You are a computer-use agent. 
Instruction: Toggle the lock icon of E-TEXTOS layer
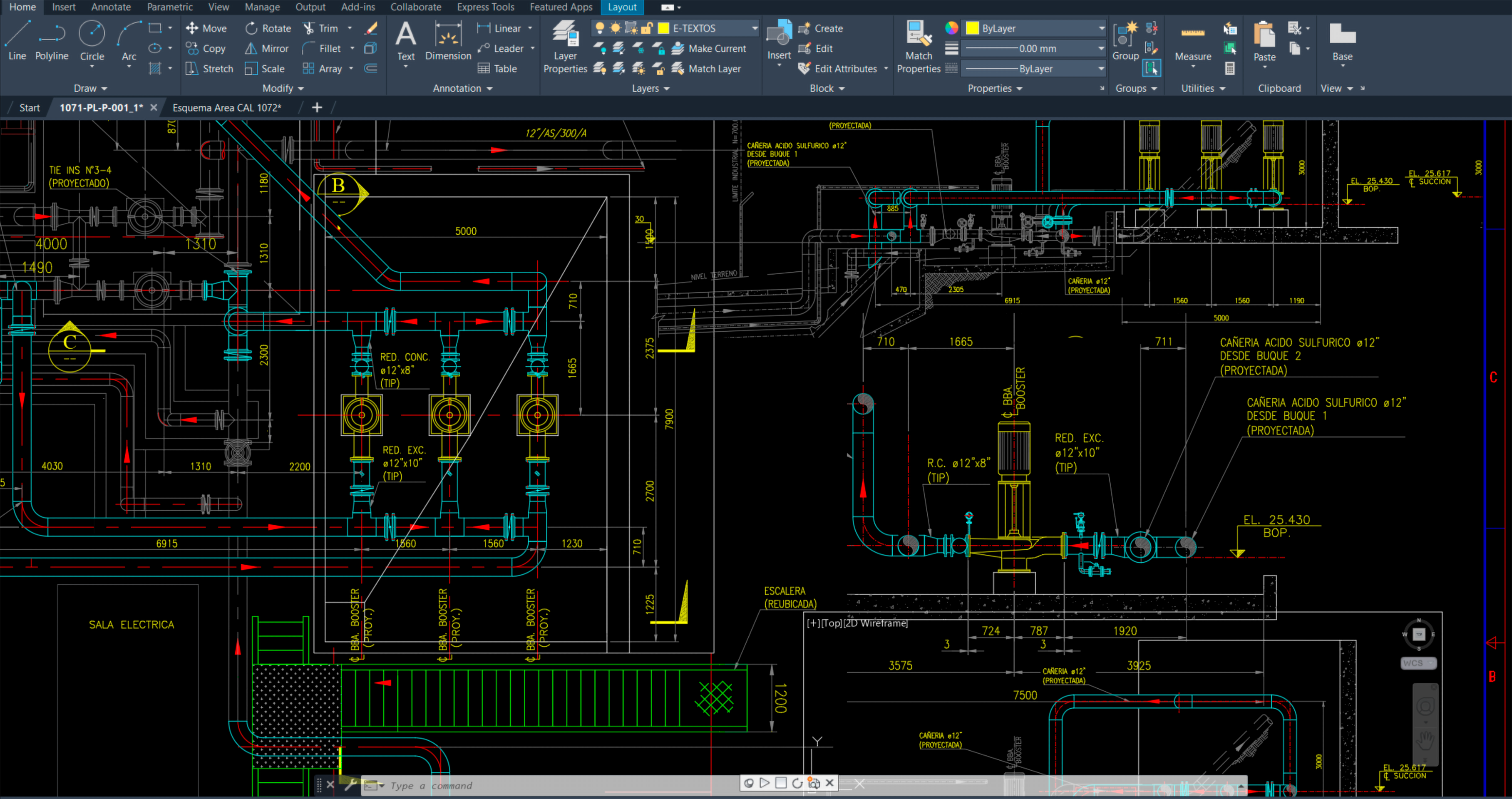click(647, 28)
